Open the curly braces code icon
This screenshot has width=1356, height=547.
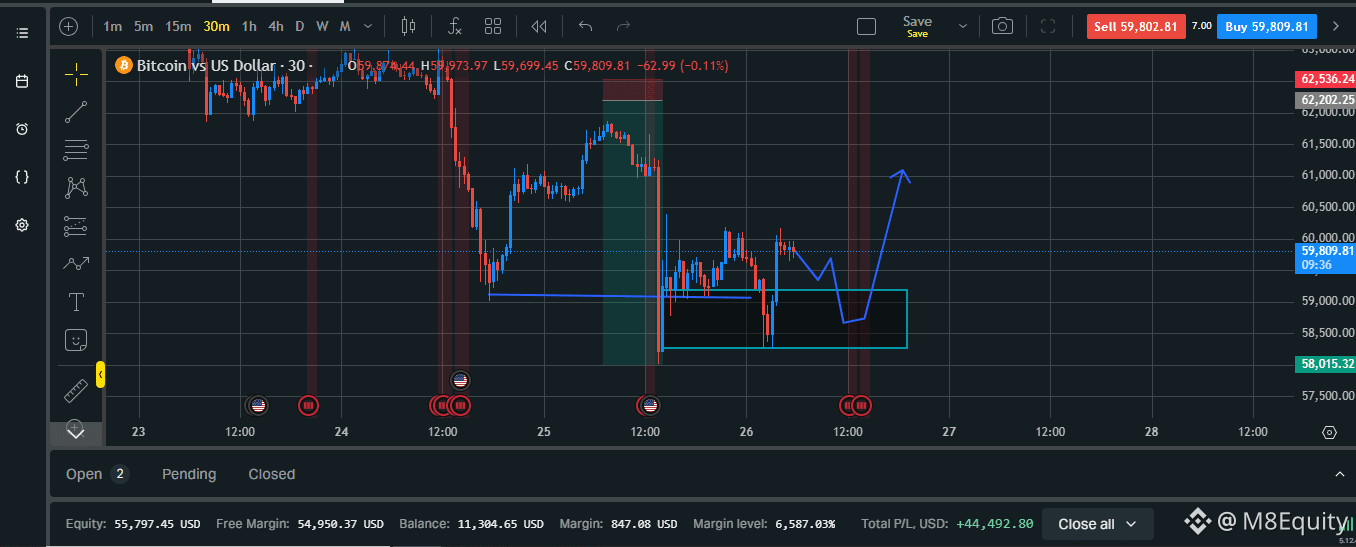pos(22,177)
